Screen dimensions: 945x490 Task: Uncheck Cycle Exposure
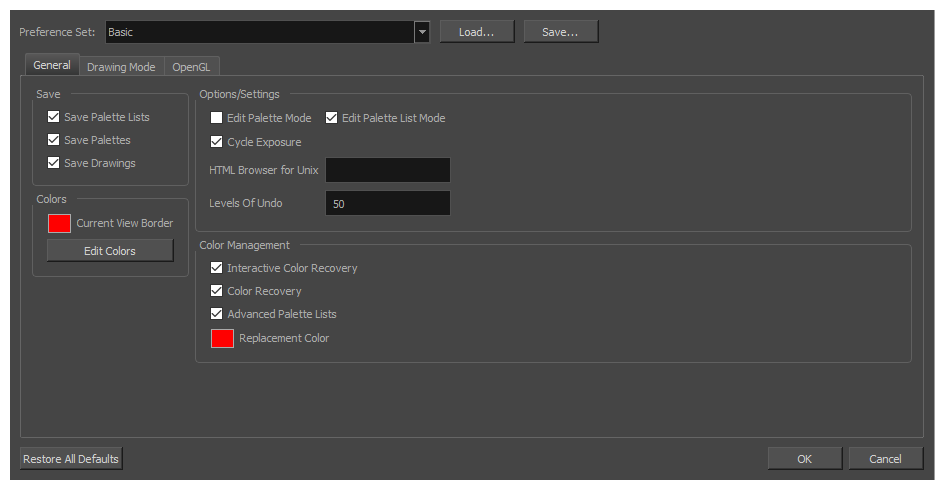(x=216, y=142)
